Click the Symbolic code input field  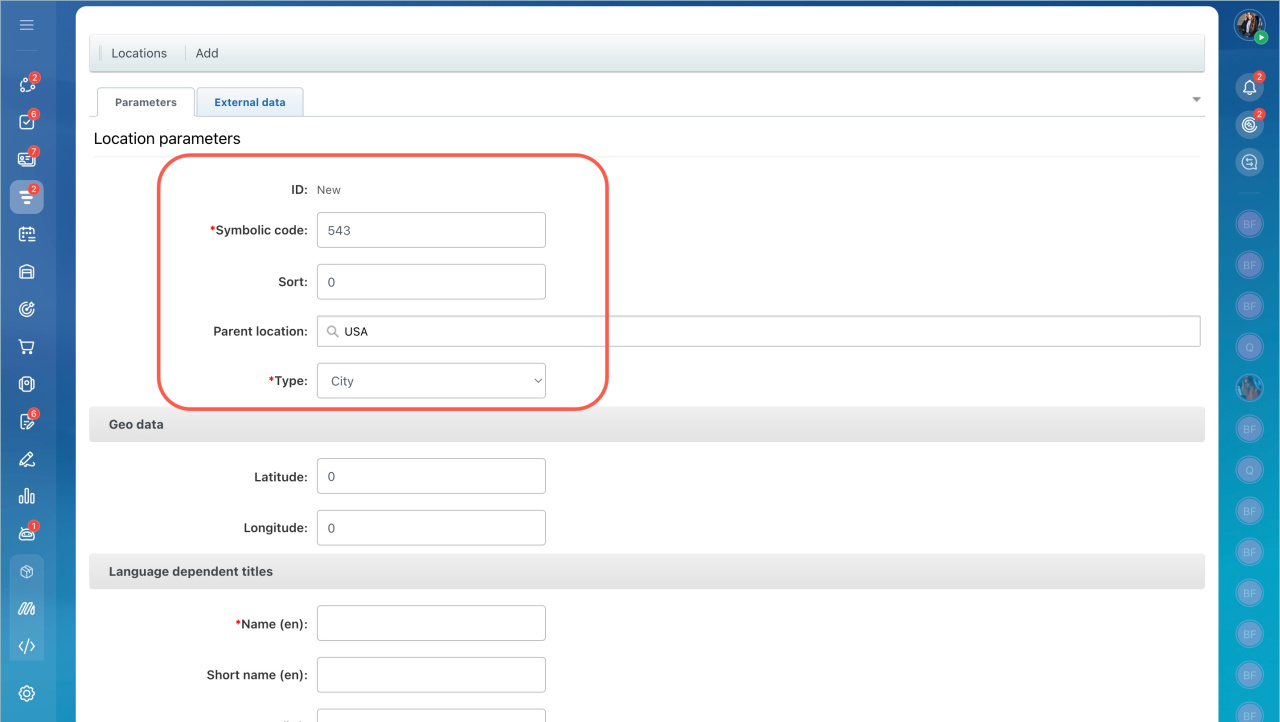click(431, 230)
